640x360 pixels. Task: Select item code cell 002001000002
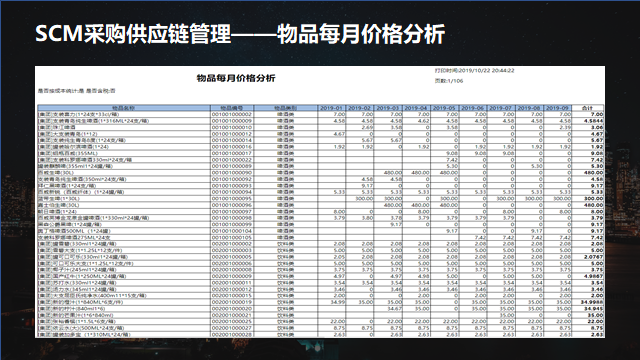pyautogui.click(x=232, y=244)
